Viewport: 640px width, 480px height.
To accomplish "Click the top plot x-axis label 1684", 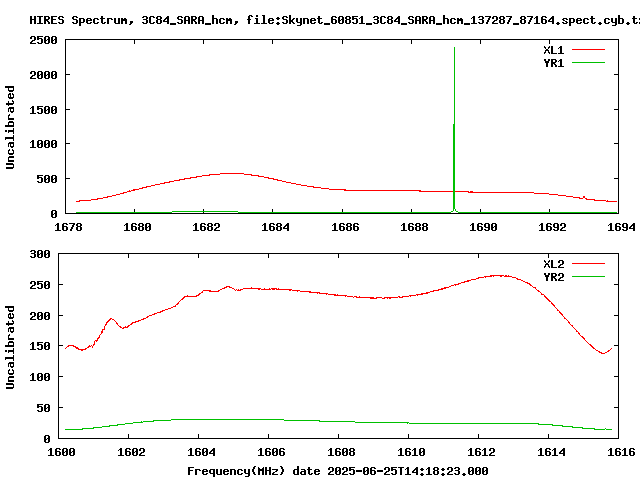I will coord(275,227).
